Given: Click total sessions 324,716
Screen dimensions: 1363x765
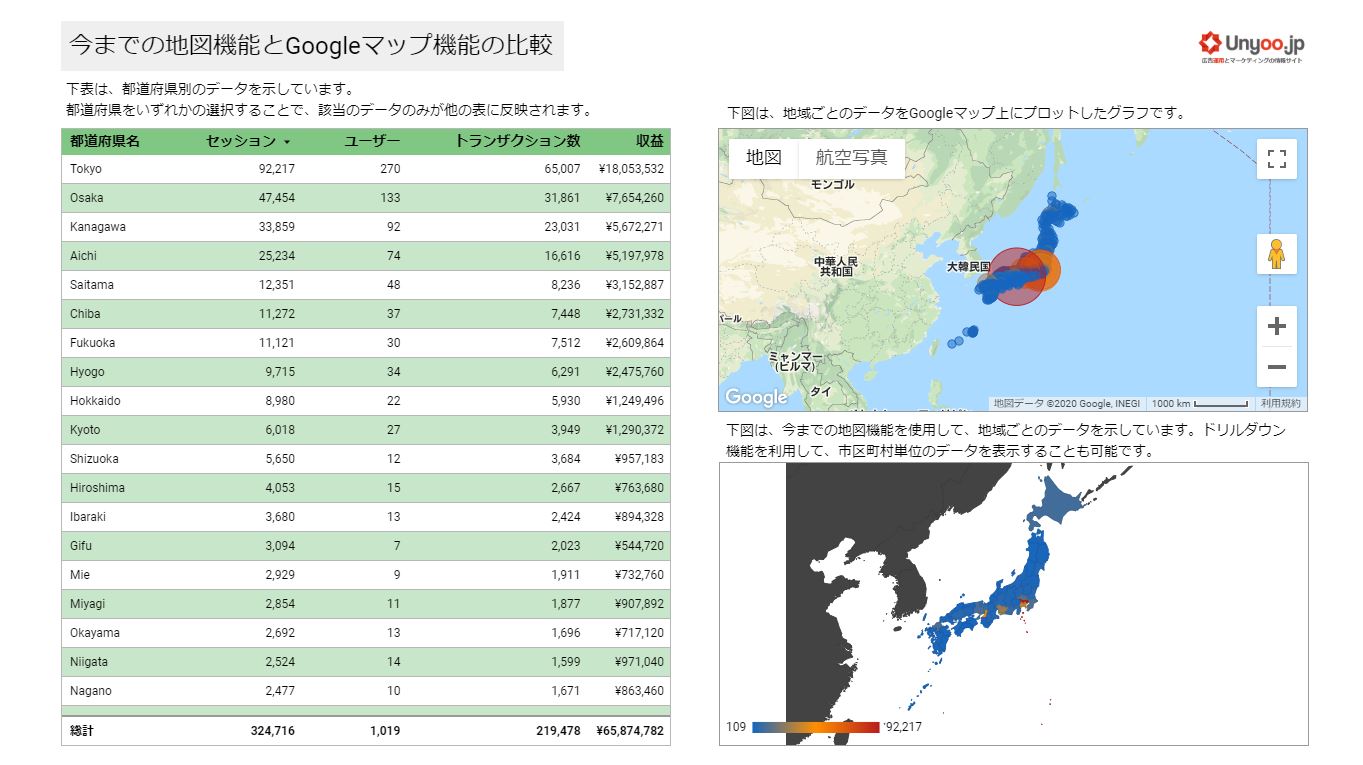Looking at the screenshot, I should [x=273, y=731].
